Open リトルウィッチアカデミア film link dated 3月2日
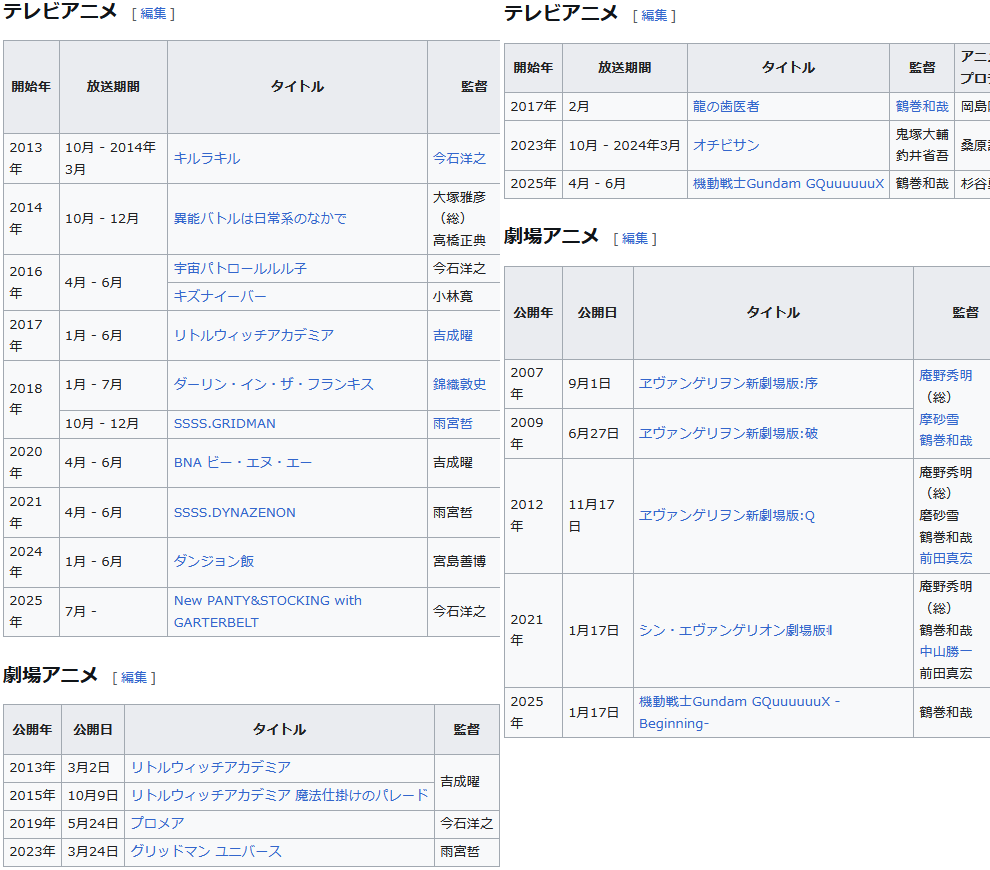The image size is (990, 870). coord(210,768)
